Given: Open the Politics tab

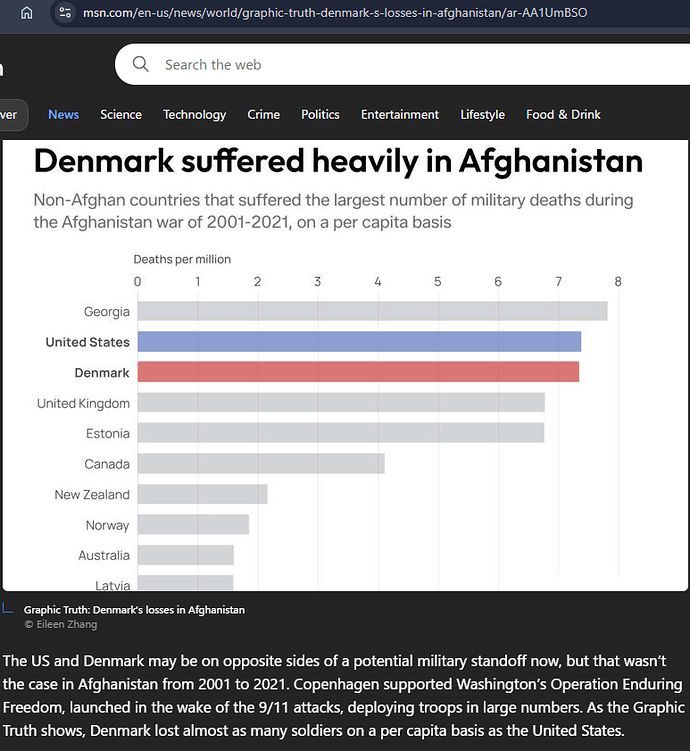Looking at the screenshot, I should [x=320, y=114].
